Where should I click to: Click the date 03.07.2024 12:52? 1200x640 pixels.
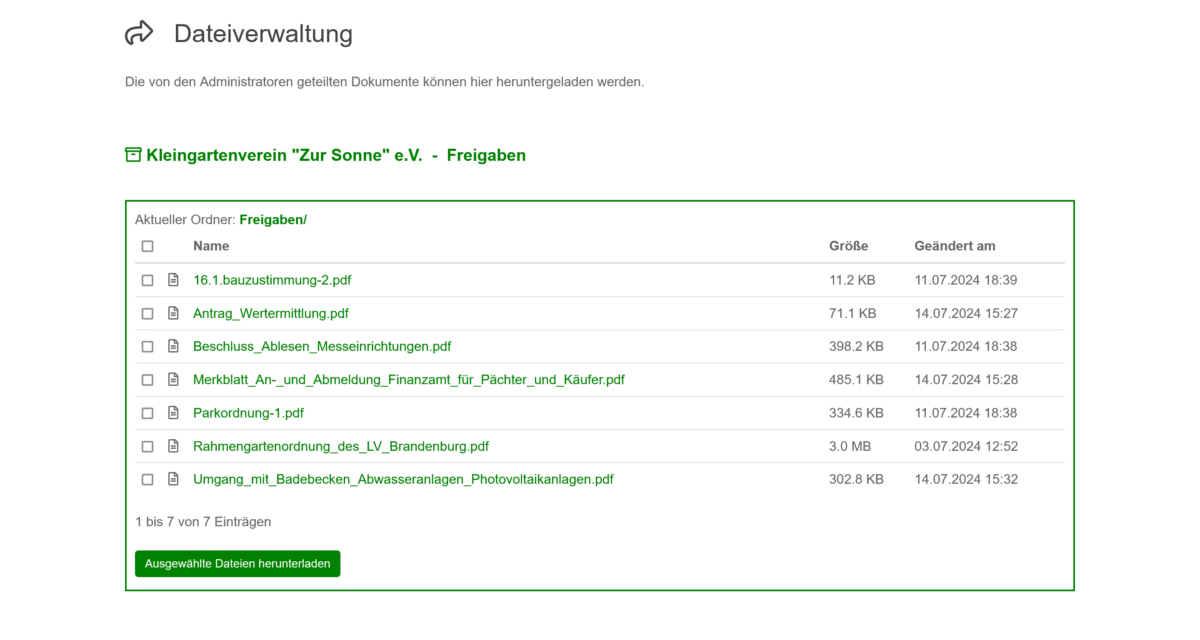966,446
